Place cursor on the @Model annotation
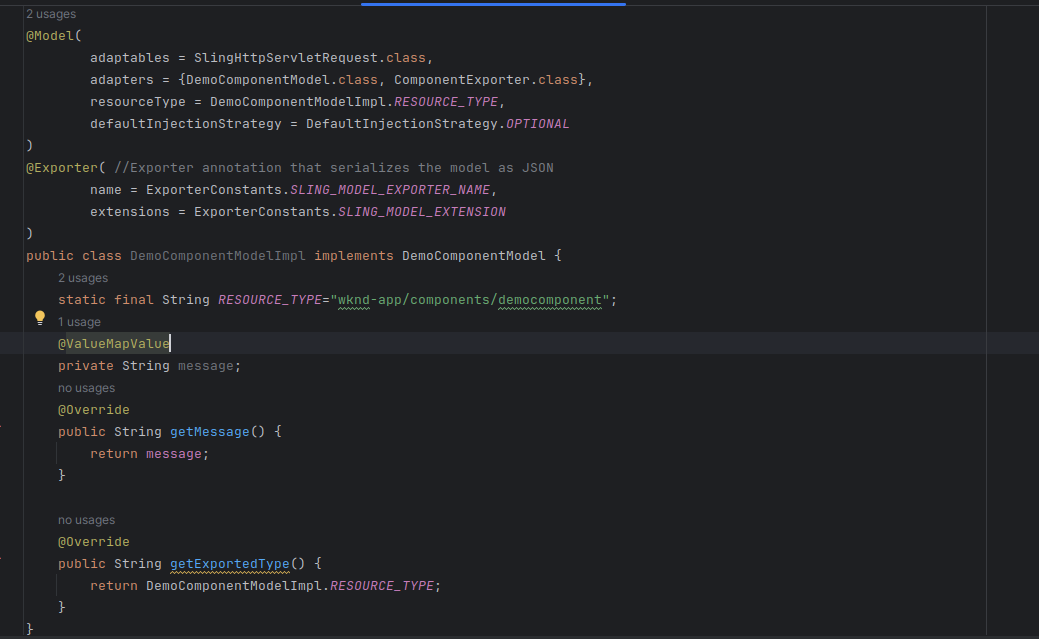Viewport: 1039px width, 639px height. (50, 36)
